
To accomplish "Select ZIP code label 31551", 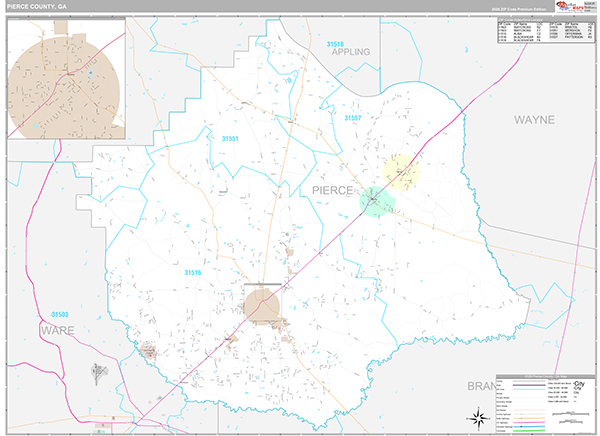I will click(x=230, y=139).
